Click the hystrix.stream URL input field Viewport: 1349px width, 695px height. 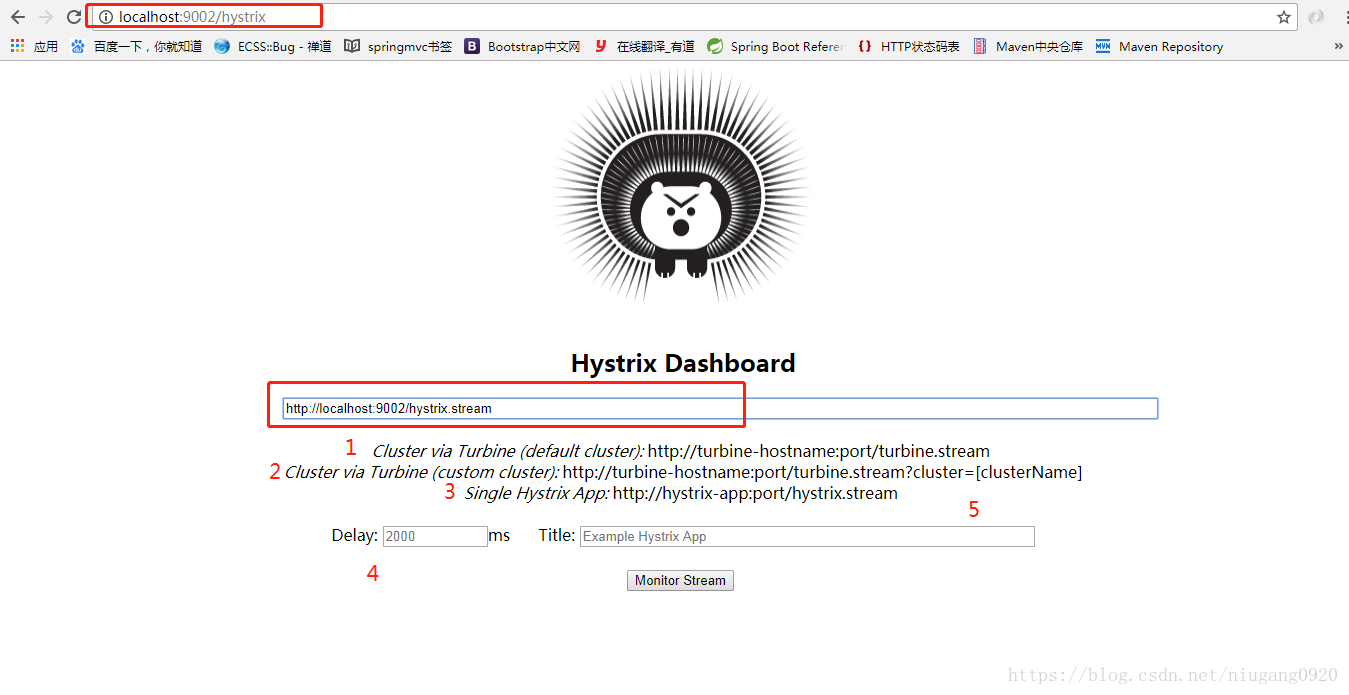point(720,408)
